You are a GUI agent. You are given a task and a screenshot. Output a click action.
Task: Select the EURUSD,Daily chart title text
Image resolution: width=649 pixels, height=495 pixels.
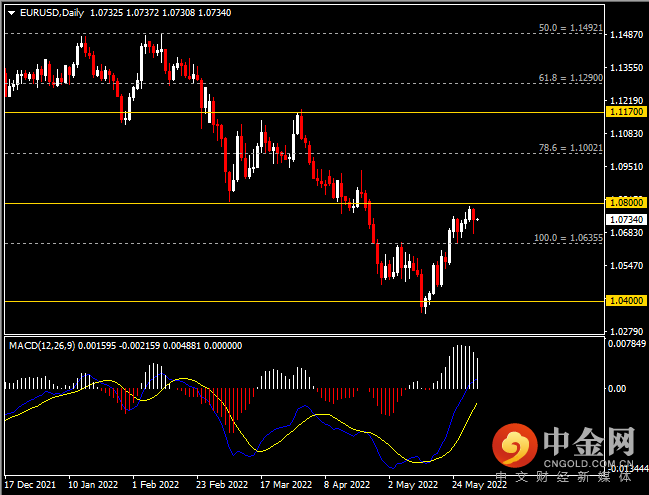(52, 13)
